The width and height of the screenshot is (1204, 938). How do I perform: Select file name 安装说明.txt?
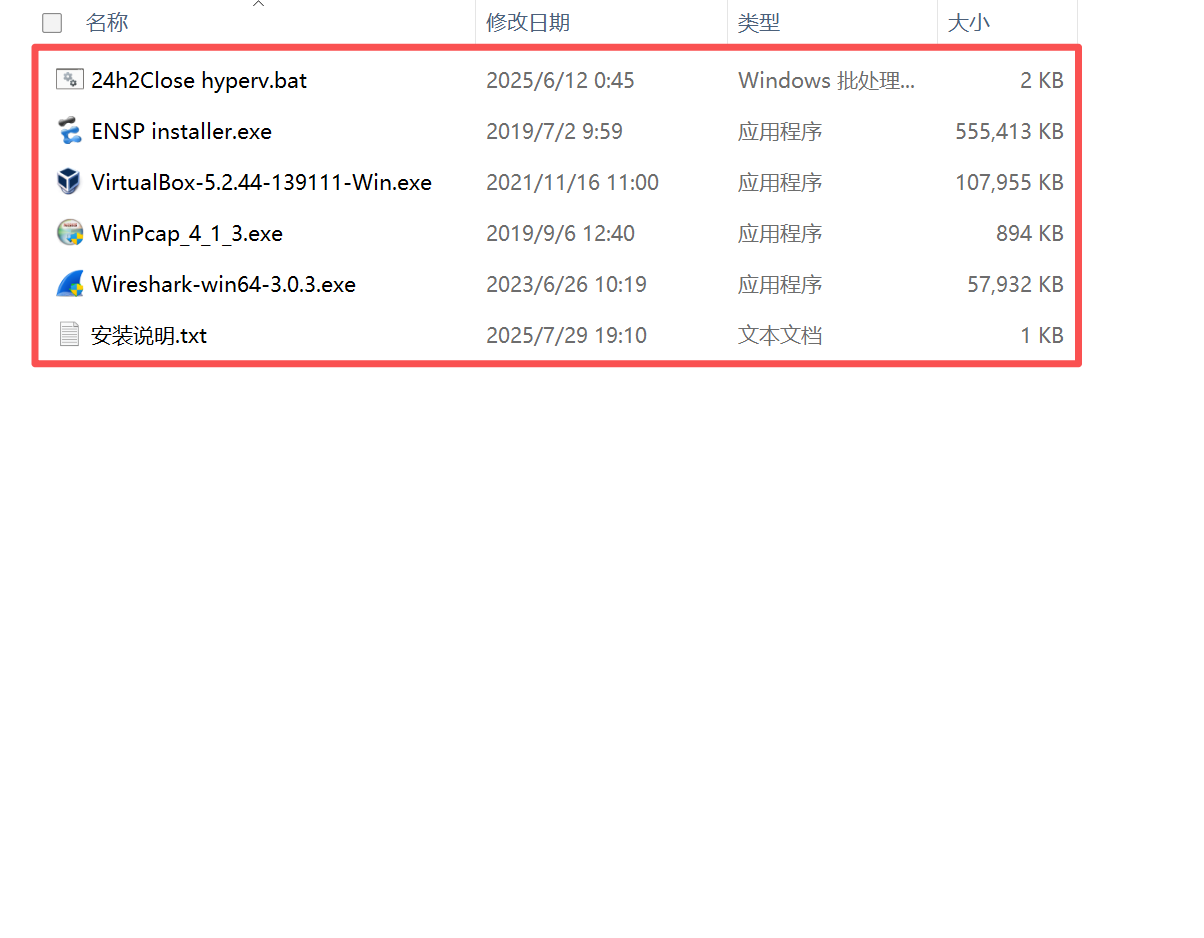[149, 335]
